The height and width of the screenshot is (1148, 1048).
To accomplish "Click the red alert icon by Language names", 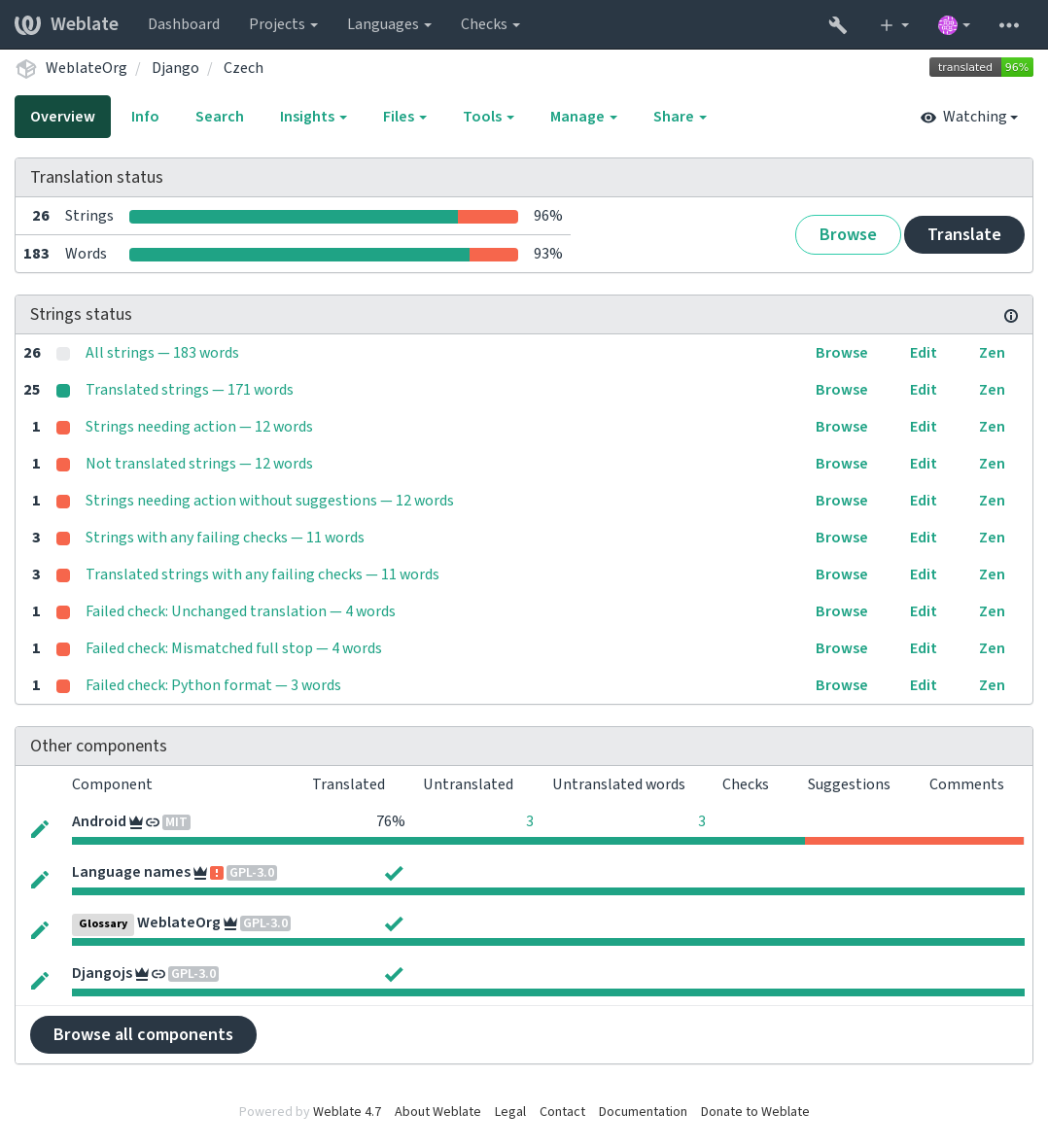I will 217,873.
